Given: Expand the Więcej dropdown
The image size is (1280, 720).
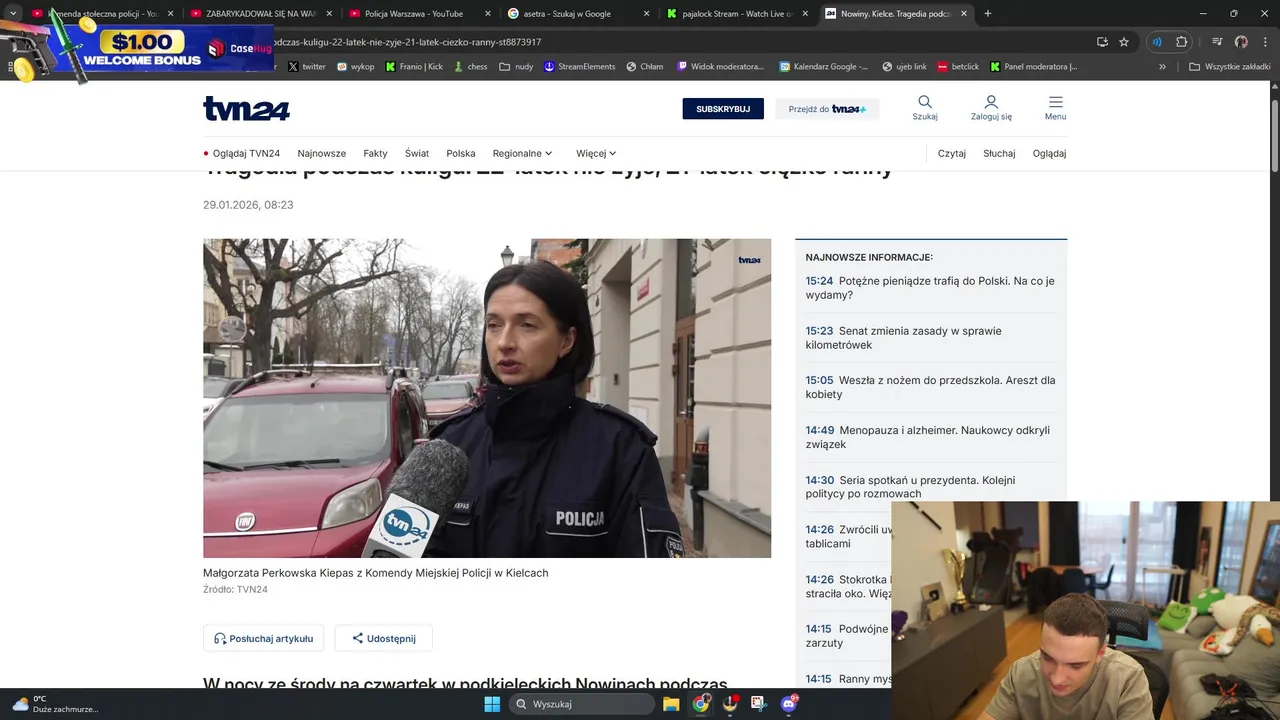Looking at the screenshot, I should (x=596, y=153).
